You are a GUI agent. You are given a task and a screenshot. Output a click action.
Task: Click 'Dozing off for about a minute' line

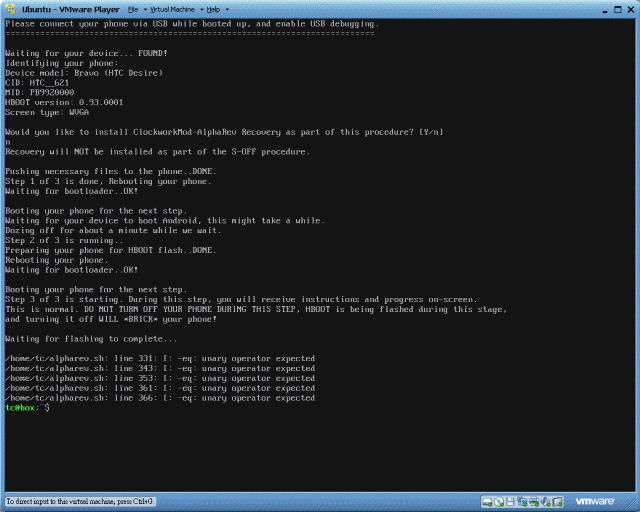113,230
